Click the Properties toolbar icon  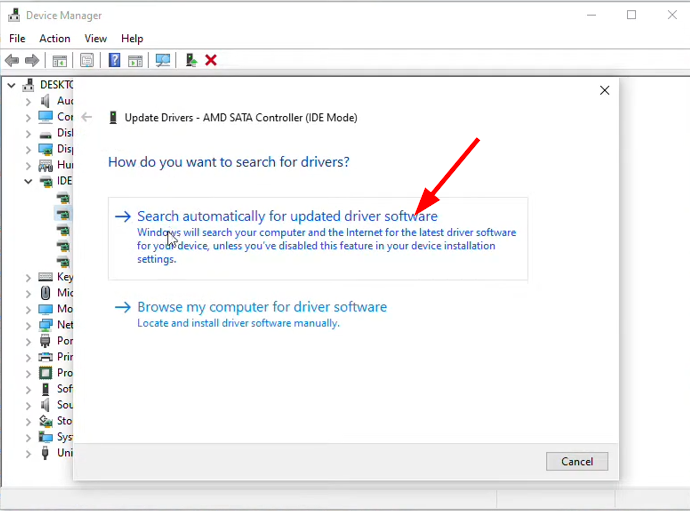[x=87, y=60]
